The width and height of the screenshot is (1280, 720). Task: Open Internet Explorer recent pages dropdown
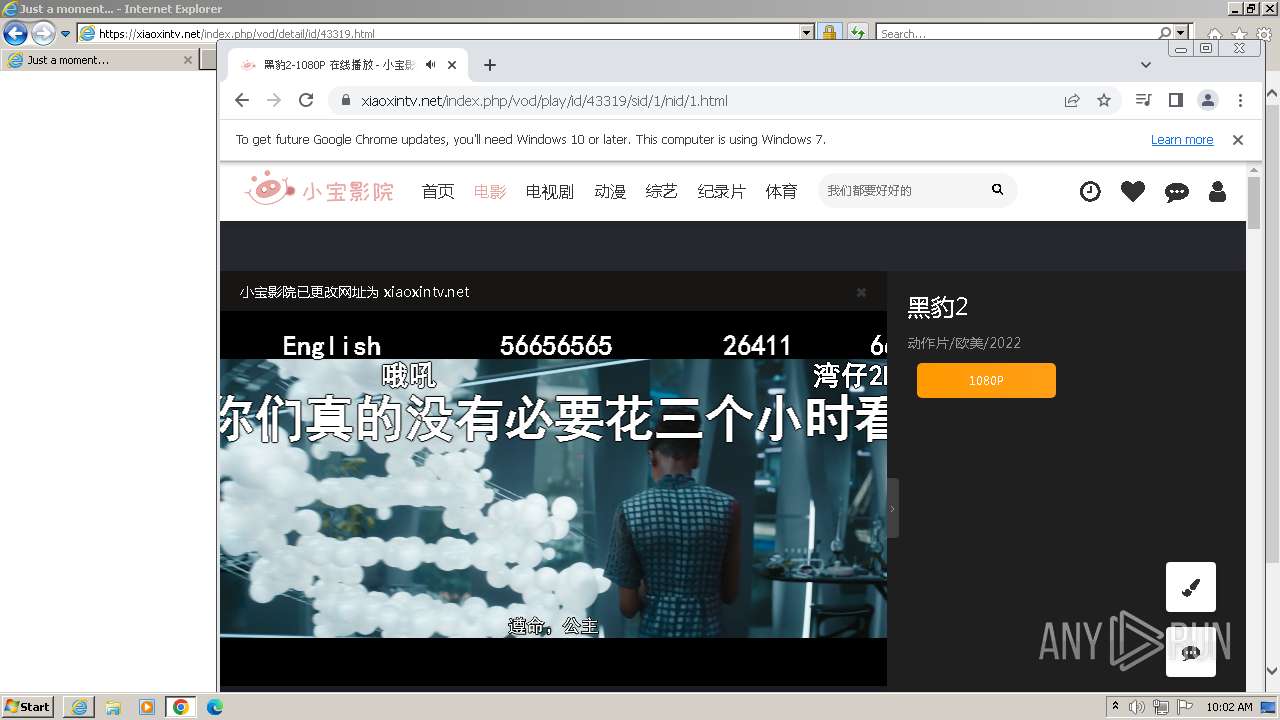point(66,33)
